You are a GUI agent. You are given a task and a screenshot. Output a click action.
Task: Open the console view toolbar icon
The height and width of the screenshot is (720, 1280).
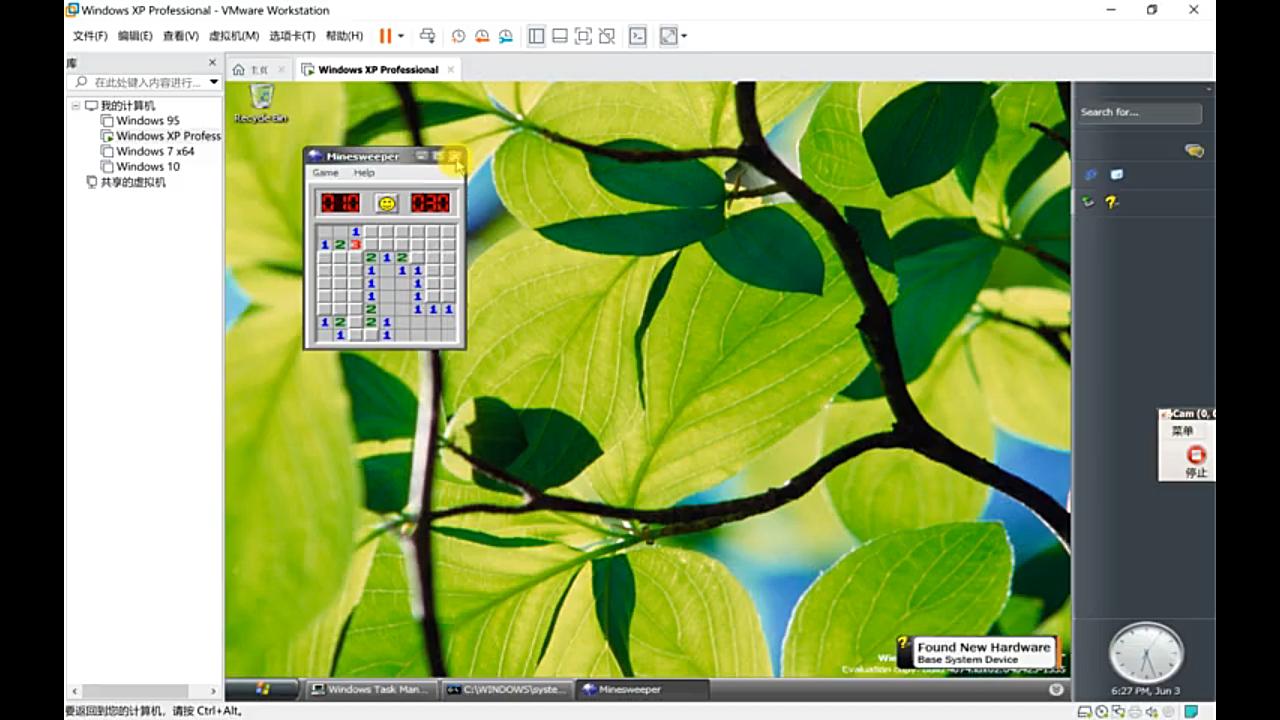[637, 36]
